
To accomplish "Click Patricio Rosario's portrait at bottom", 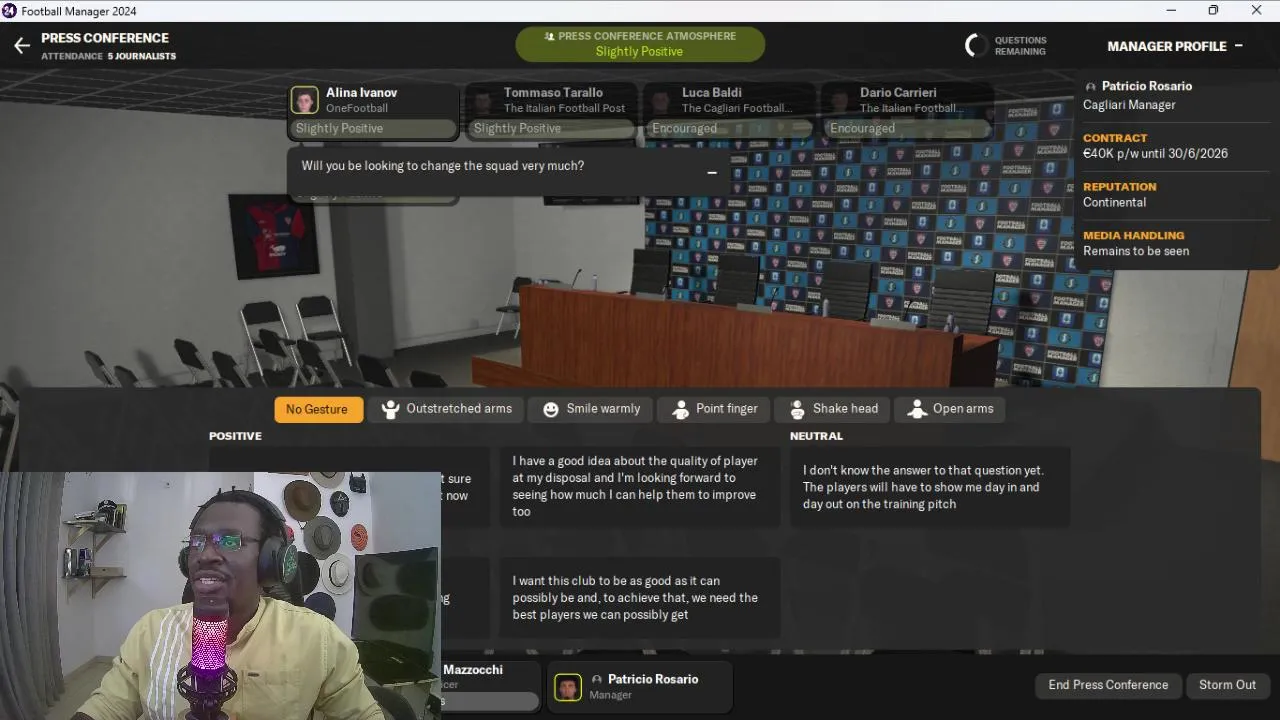I will tap(568, 687).
